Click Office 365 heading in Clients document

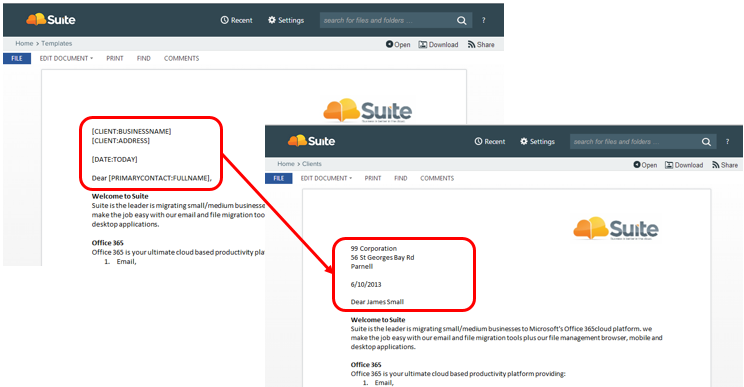pos(366,365)
